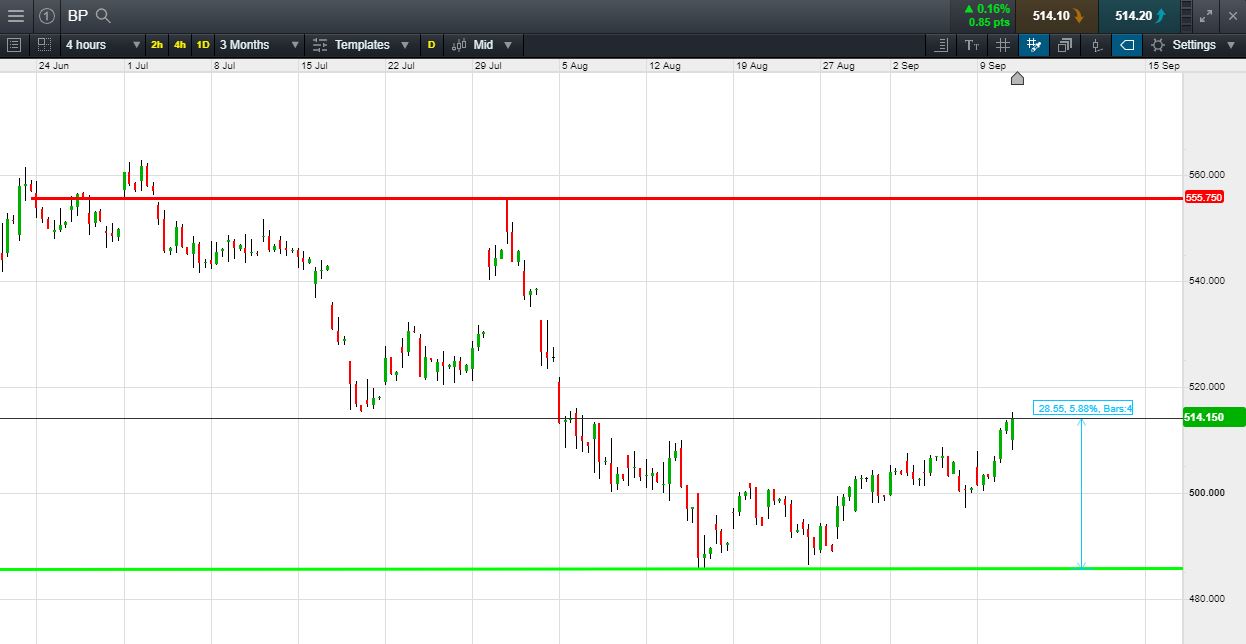Toggle the price label tag button
This screenshot has height=644, width=1246.
click(x=1127, y=45)
